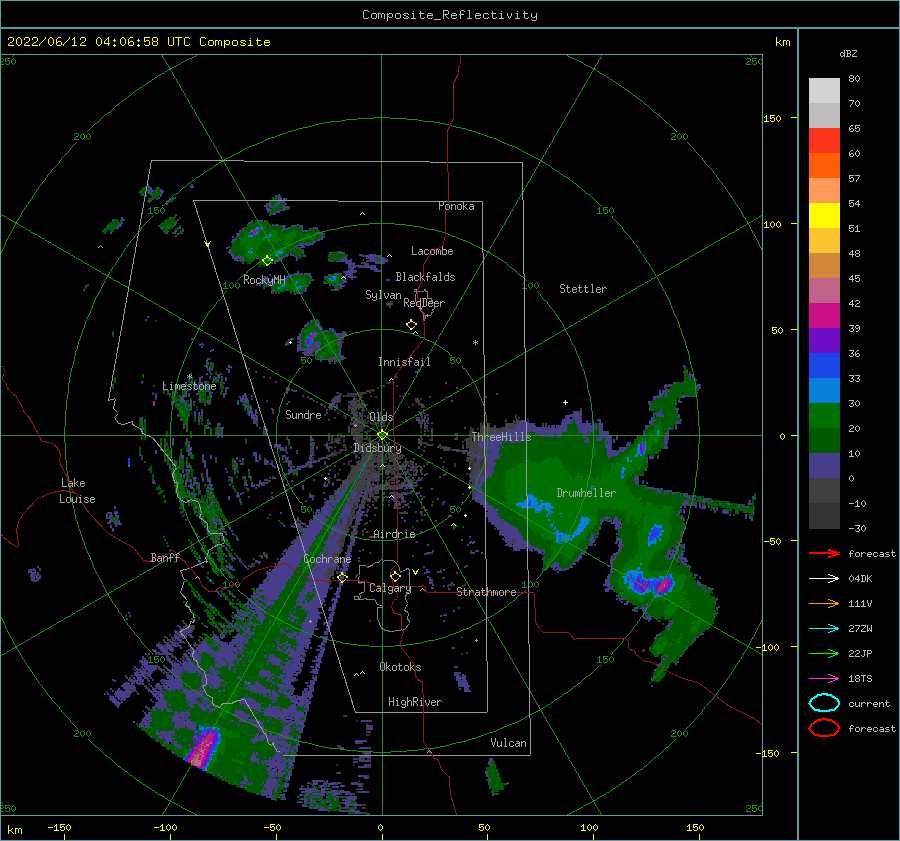
Task: Pick the magenta 39-42 dBZ swatch
Action: (x=824, y=315)
